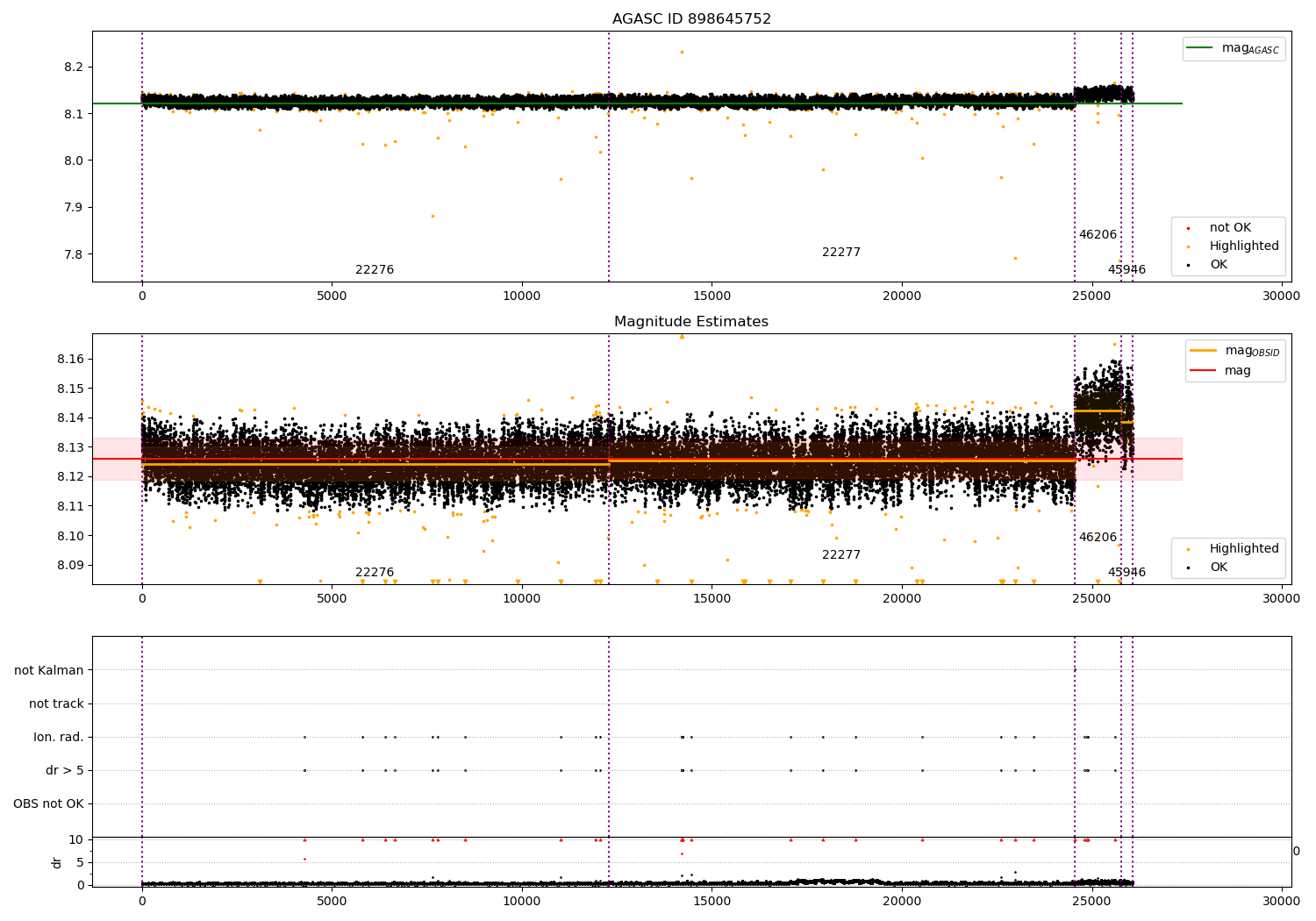Click obsid label 45946 in Magnitude Estimates plot
1316x921 pixels.
(1126, 573)
